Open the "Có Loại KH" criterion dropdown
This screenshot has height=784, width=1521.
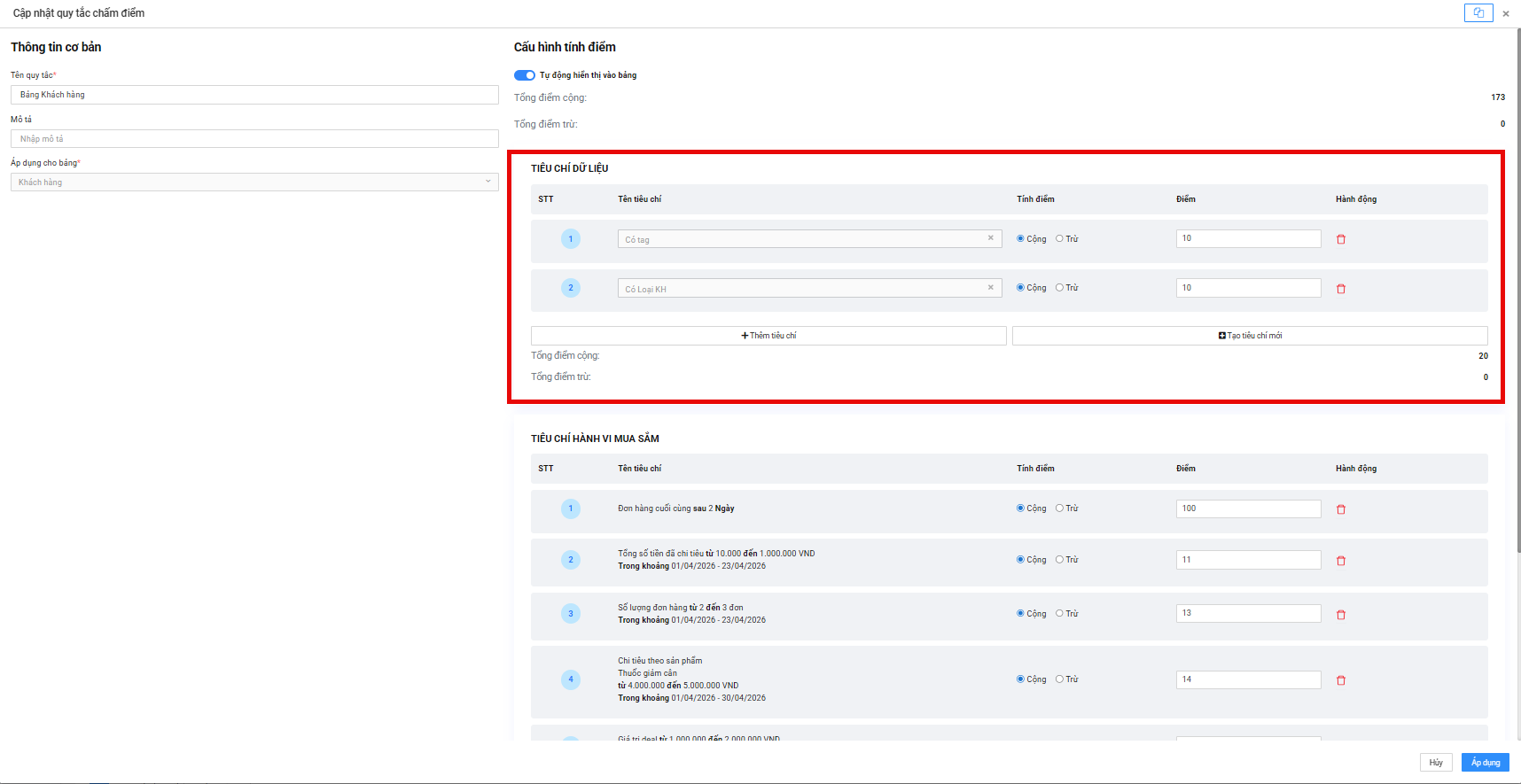point(809,289)
